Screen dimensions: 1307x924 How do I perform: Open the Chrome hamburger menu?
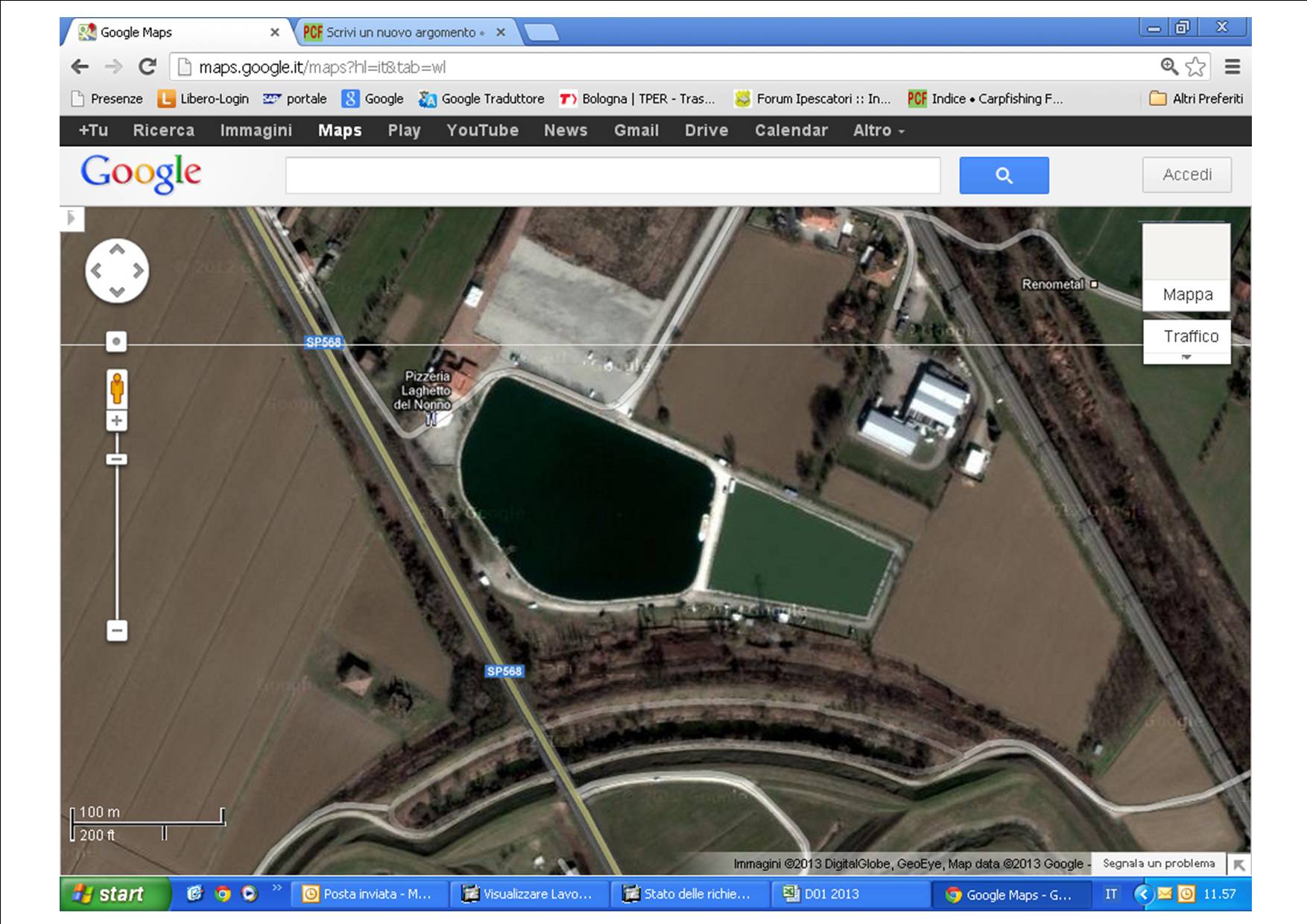pos(1232,67)
